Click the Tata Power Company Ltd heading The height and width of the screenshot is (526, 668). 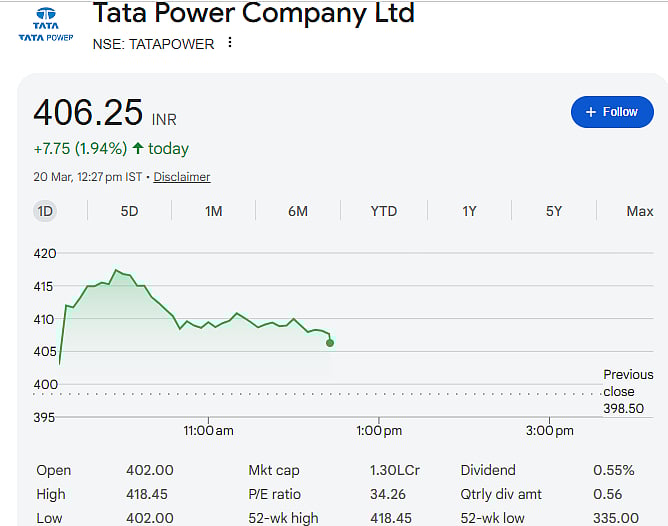click(253, 14)
